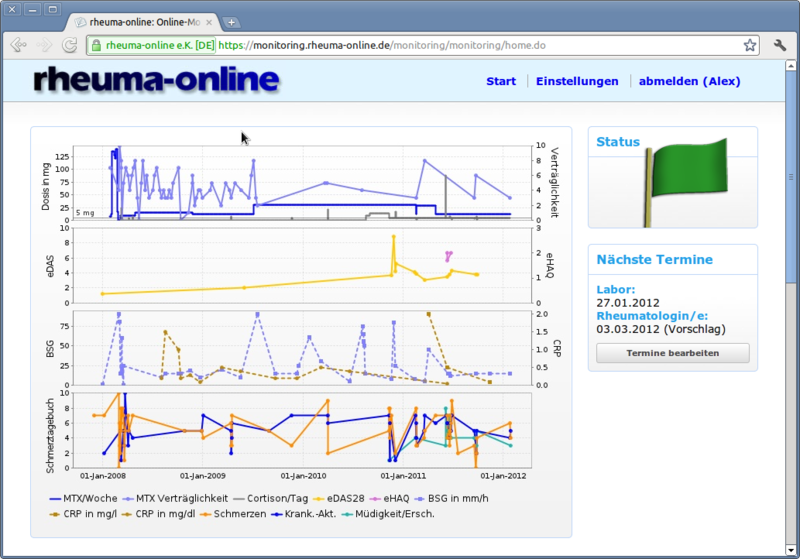Click the green SSL padlock icon
This screenshot has width=800, height=559.
(x=96, y=45)
